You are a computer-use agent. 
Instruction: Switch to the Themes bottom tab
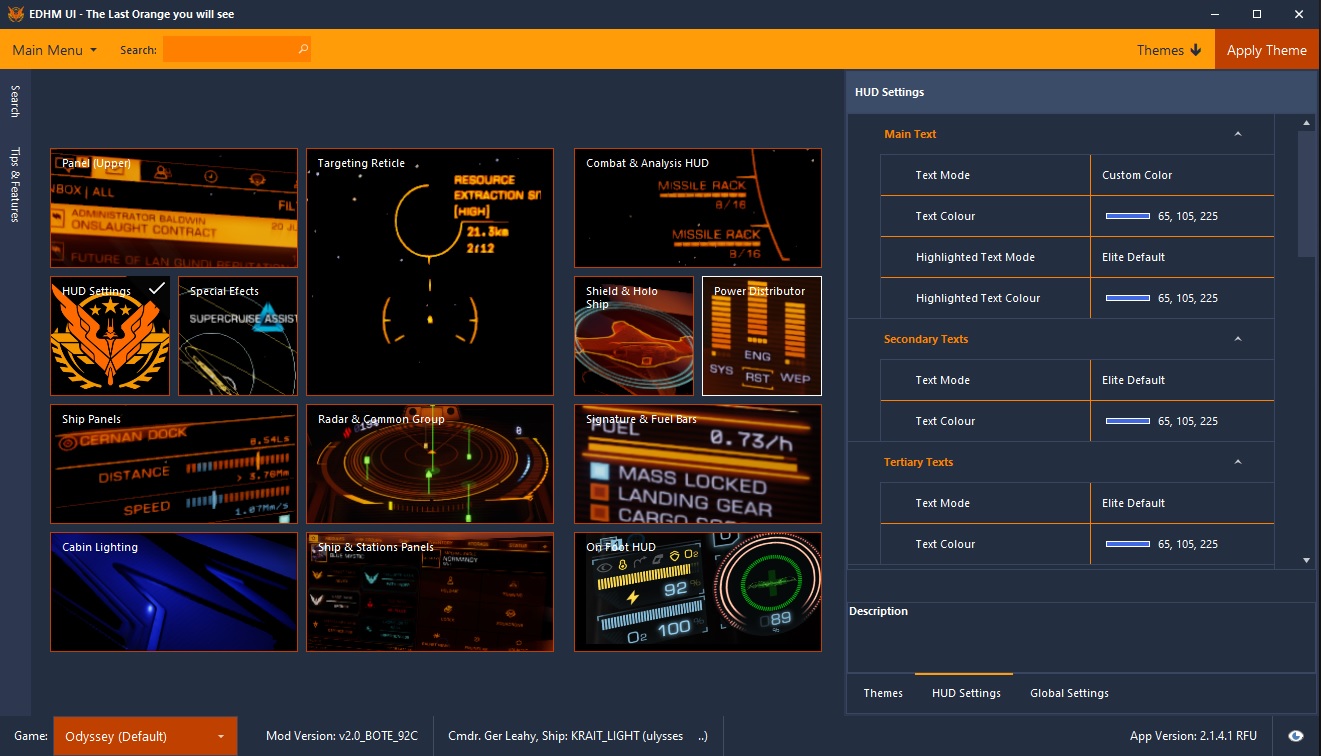883,693
